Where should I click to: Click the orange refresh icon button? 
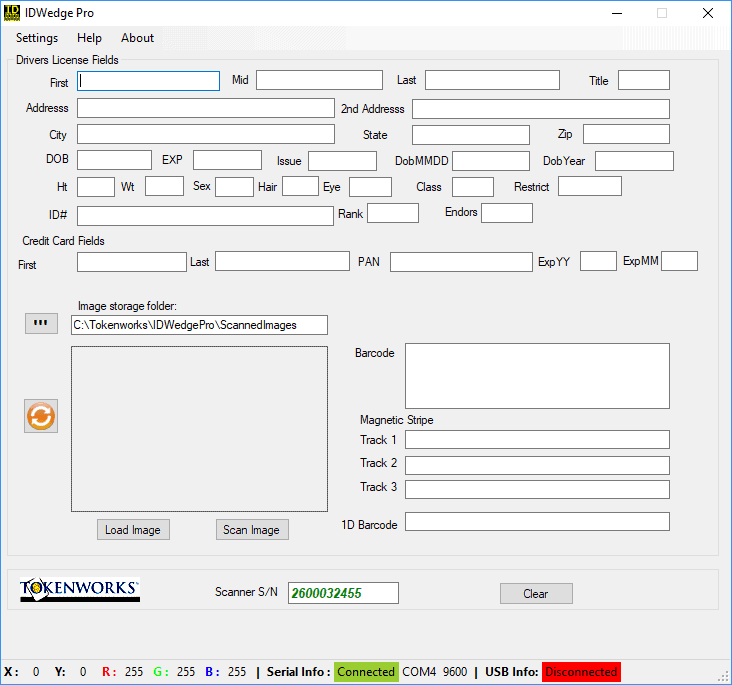[41, 416]
